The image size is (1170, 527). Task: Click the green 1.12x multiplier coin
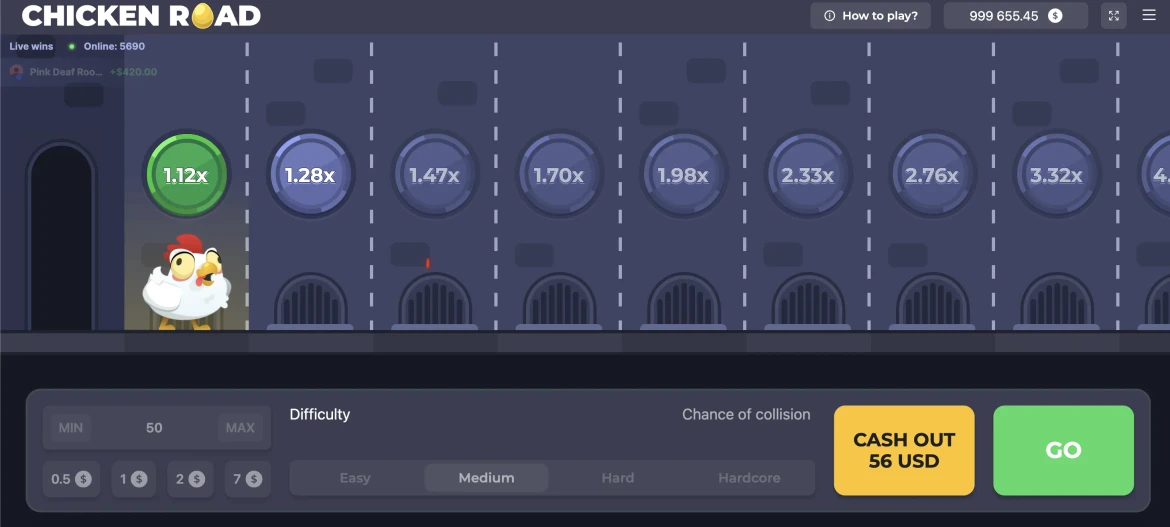point(186,175)
